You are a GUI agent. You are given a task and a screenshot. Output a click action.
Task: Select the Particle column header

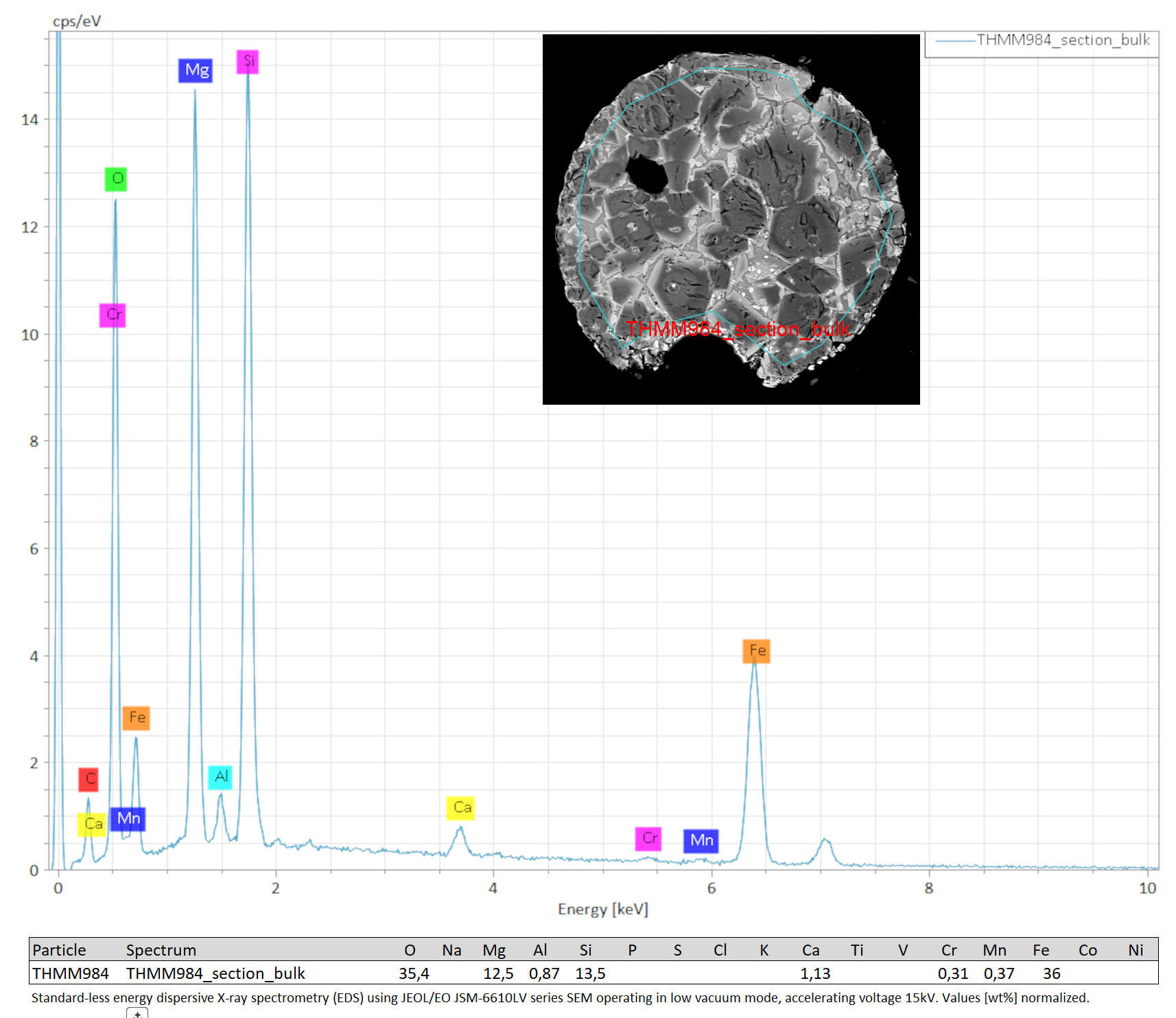60,950
